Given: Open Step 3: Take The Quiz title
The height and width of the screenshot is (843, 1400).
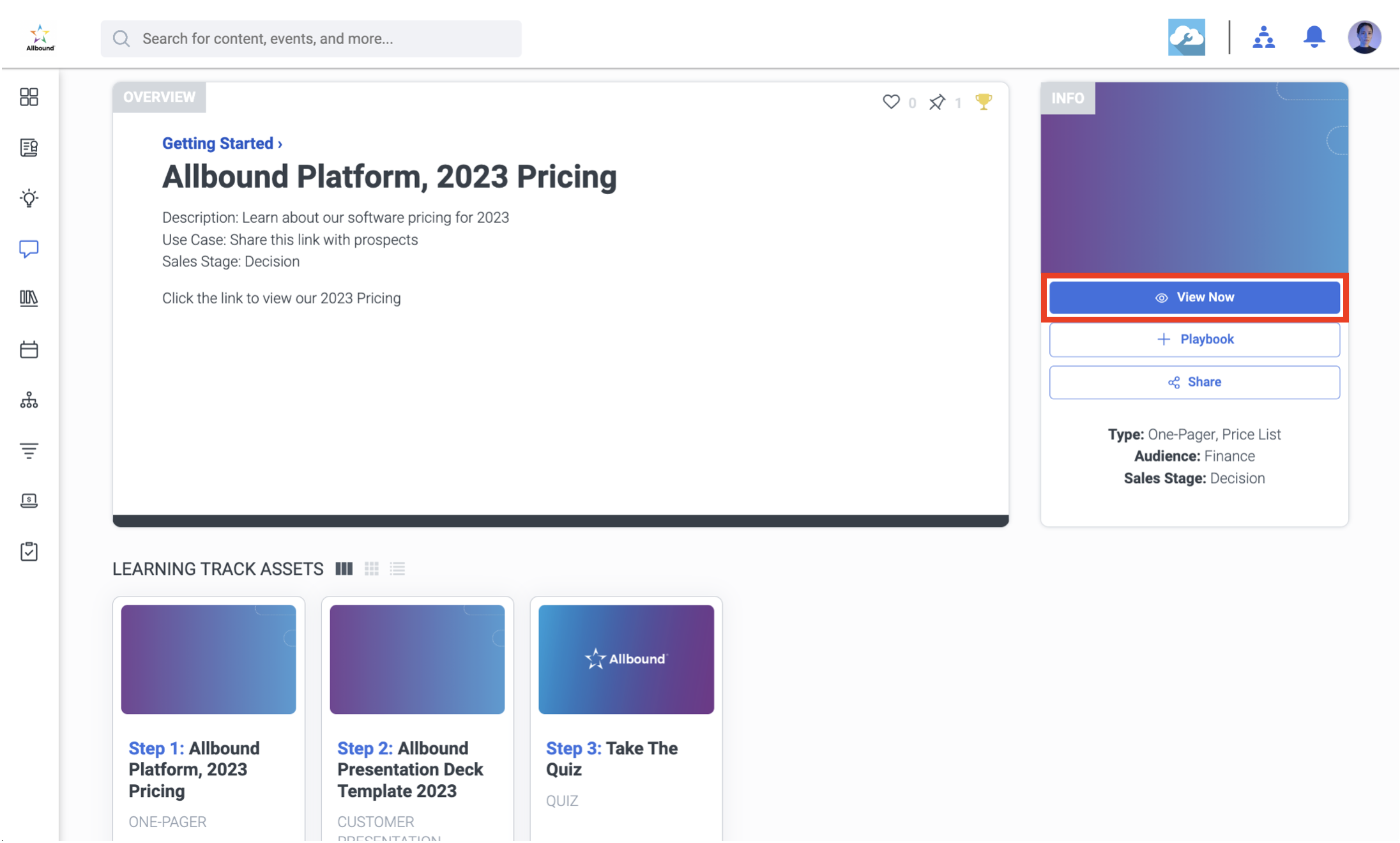Looking at the screenshot, I should pyautogui.click(x=612, y=759).
